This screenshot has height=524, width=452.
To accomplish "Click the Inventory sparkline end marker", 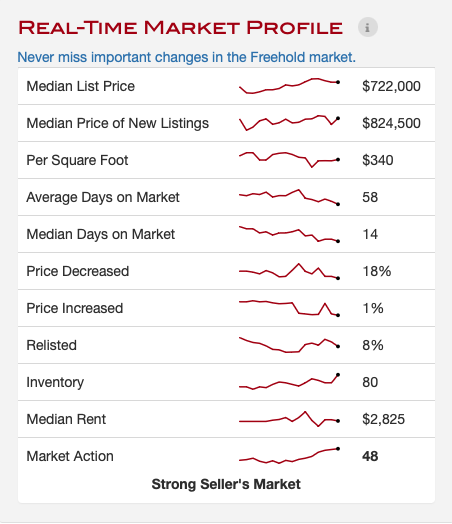I will (x=338, y=375).
